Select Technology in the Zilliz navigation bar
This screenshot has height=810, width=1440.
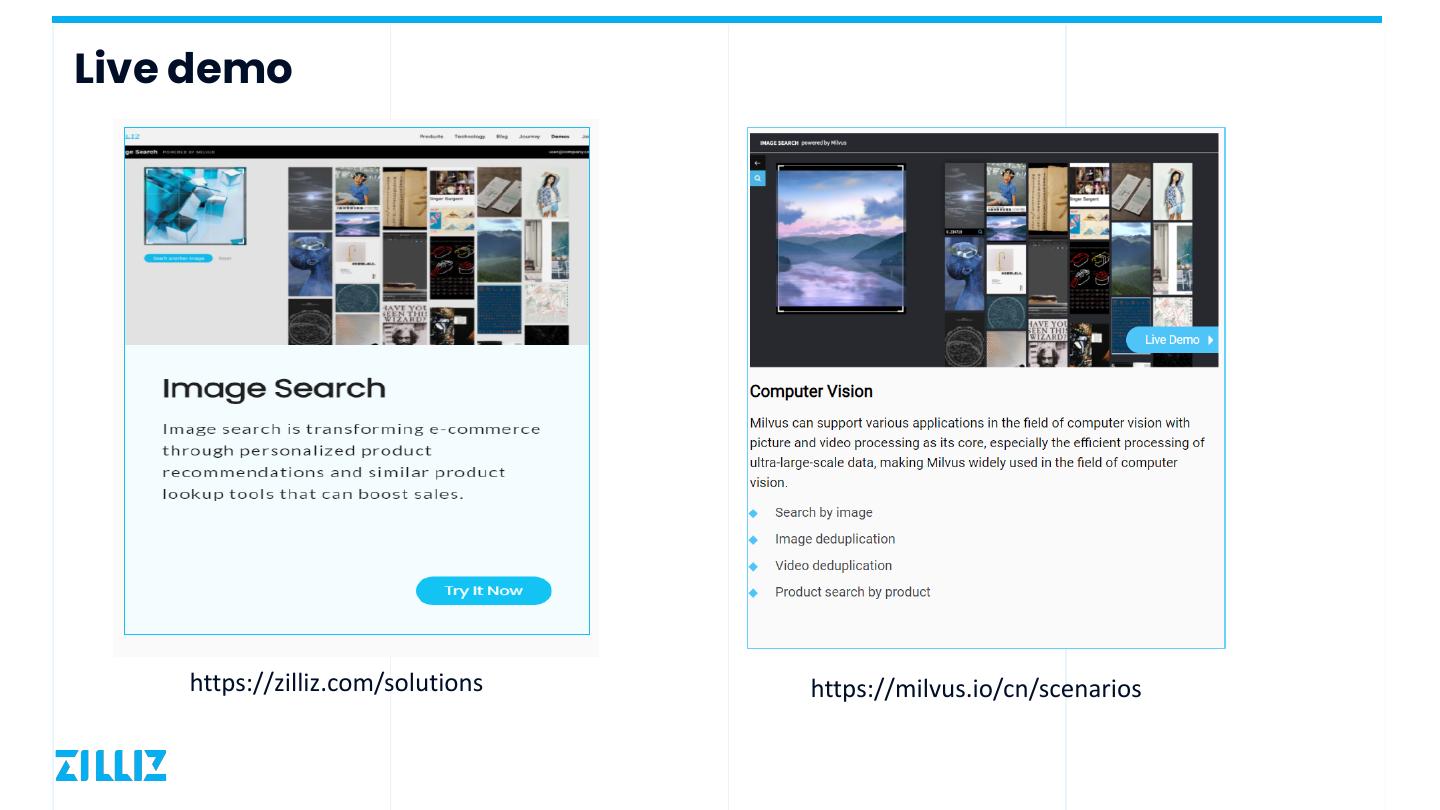[470, 136]
